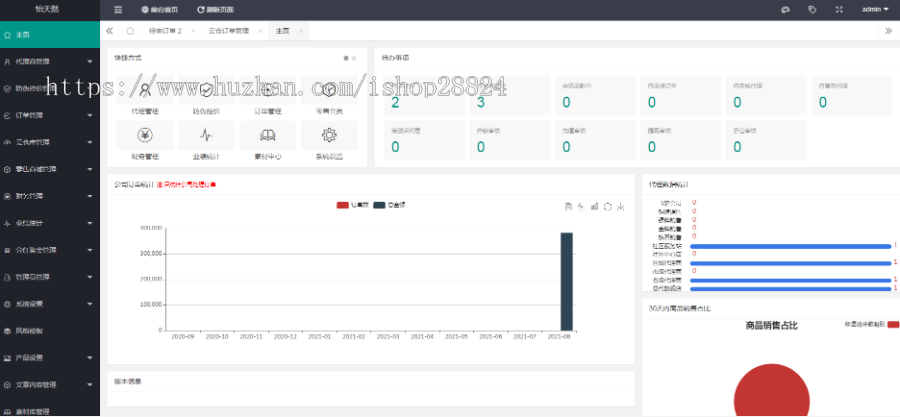Click dark 总金额 legend color swatch

[x=379, y=205]
